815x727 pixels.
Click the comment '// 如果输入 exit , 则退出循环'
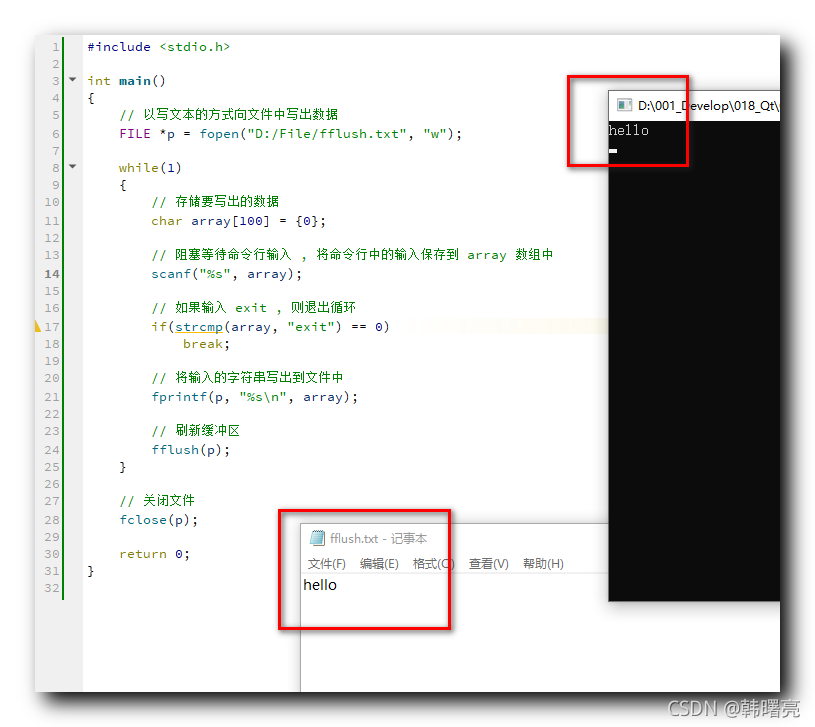click(x=254, y=307)
